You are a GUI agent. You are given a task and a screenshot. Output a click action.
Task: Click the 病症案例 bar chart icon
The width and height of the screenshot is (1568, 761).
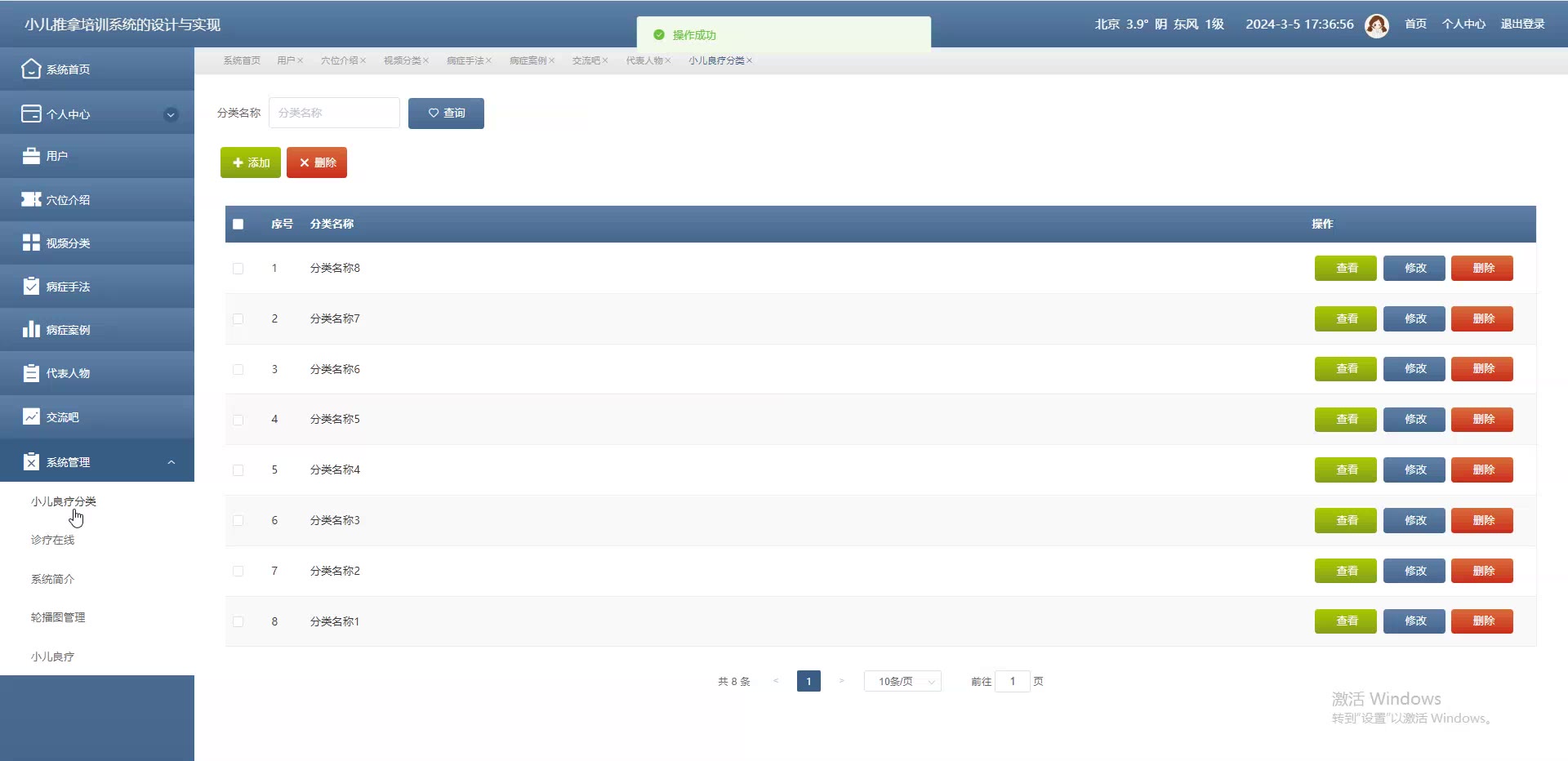click(31, 329)
